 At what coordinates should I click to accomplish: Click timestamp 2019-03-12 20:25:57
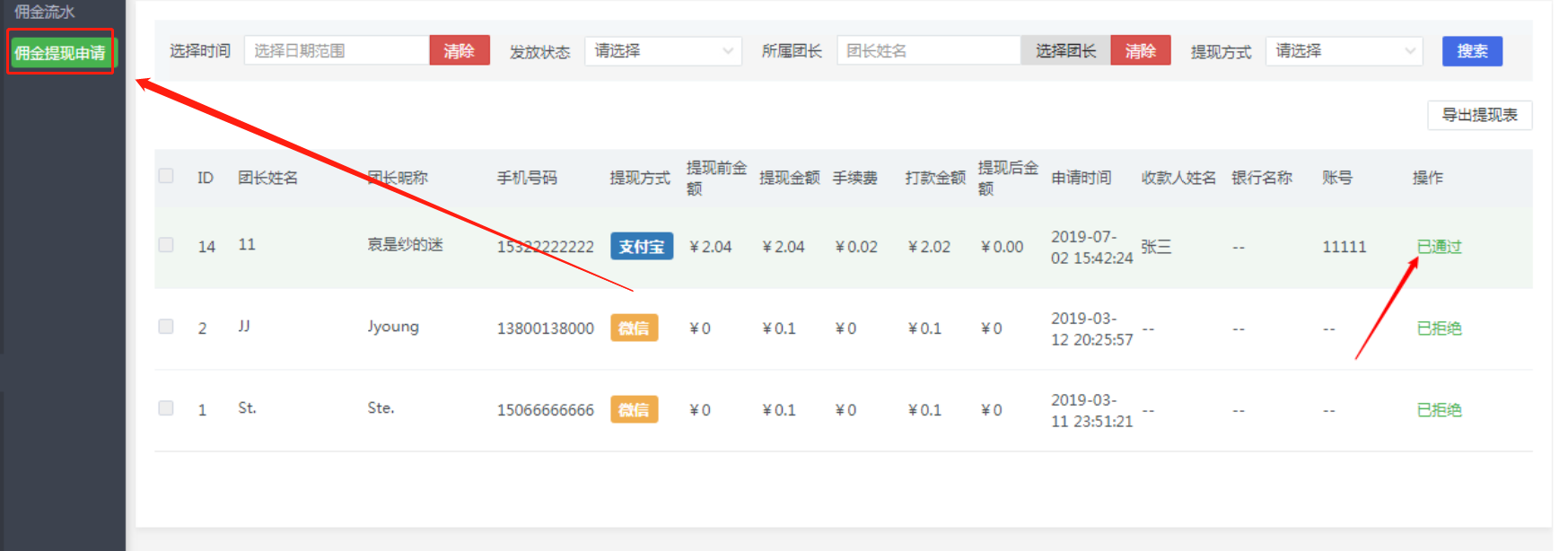pyautogui.click(x=1091, y=329)
